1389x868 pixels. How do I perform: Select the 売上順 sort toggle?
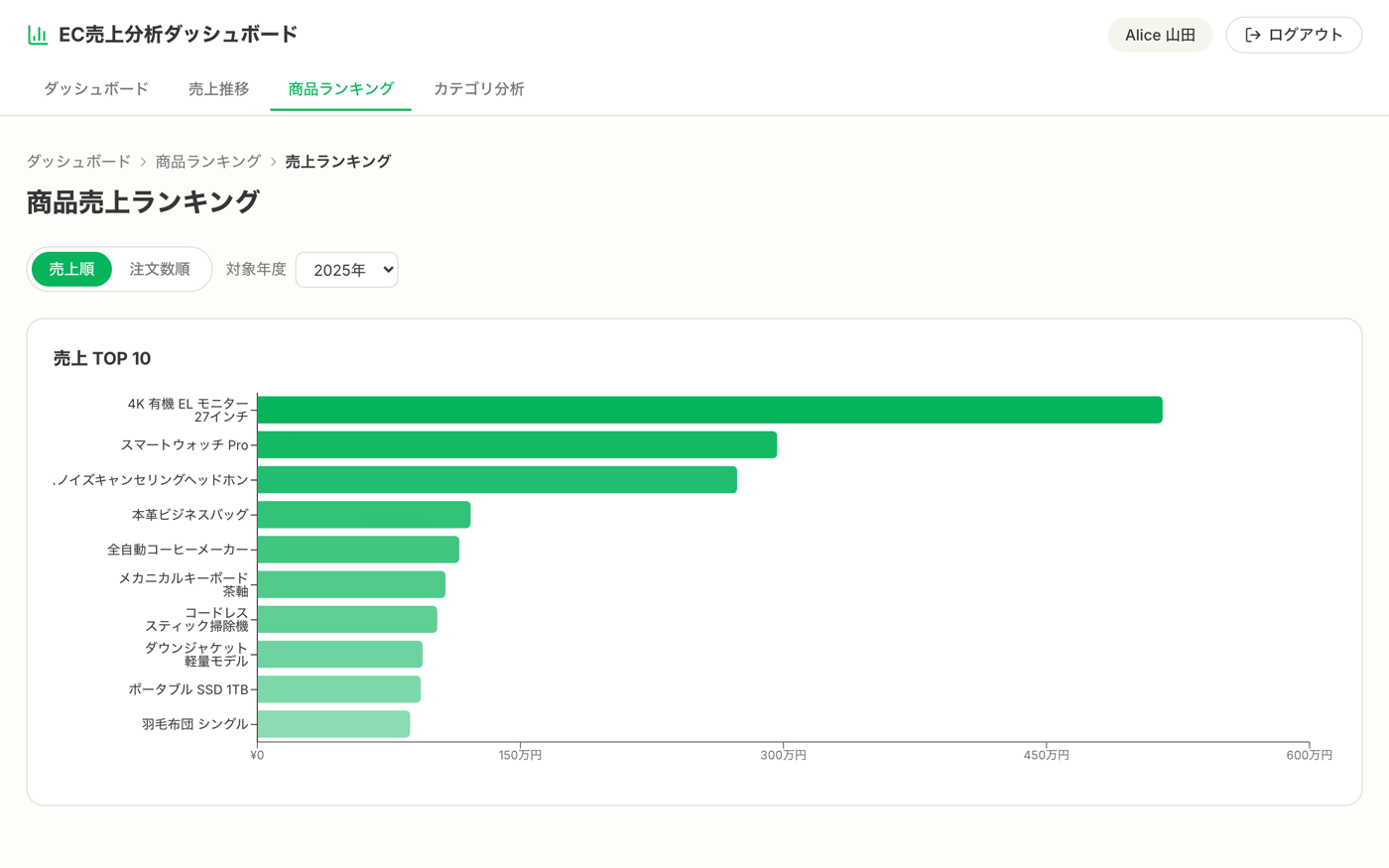(x=71, y=269)
